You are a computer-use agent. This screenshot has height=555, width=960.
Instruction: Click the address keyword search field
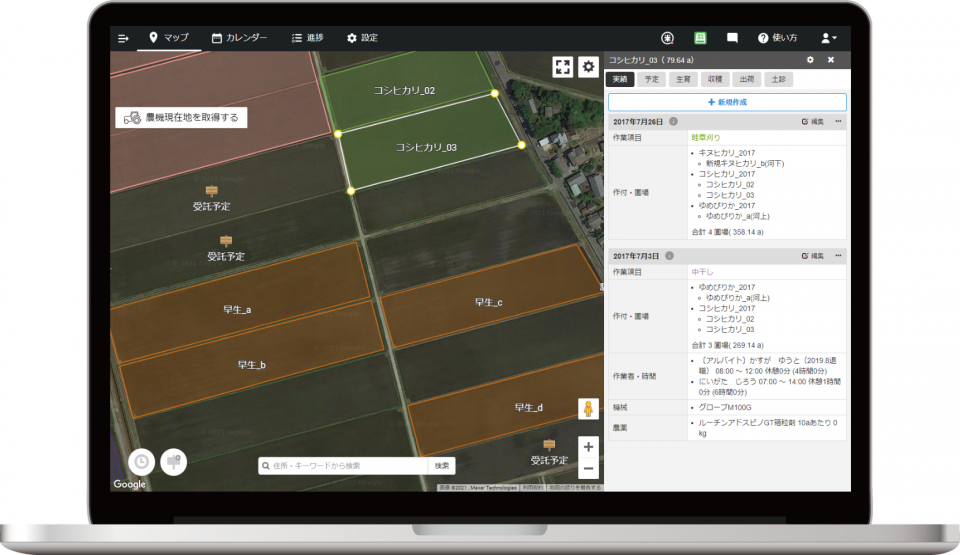pos(344,466)
